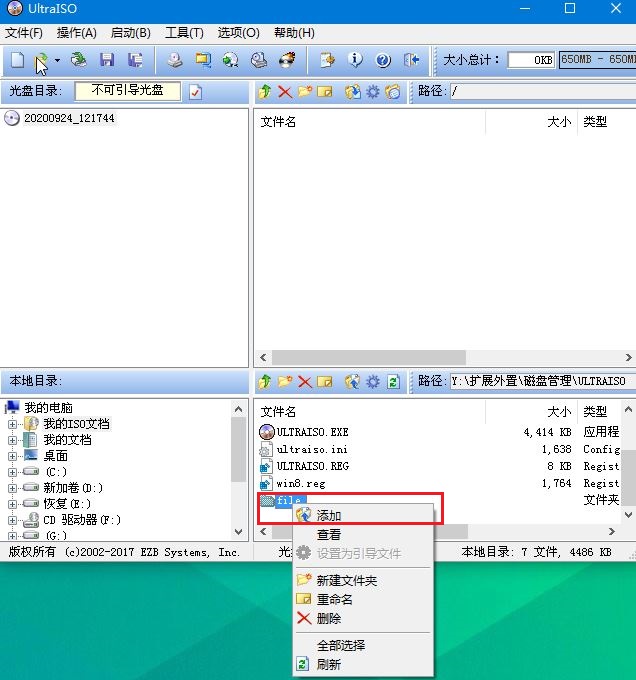
Task: Expand the 我的ISO文档 tree node
Action: [x=12, y=424]
